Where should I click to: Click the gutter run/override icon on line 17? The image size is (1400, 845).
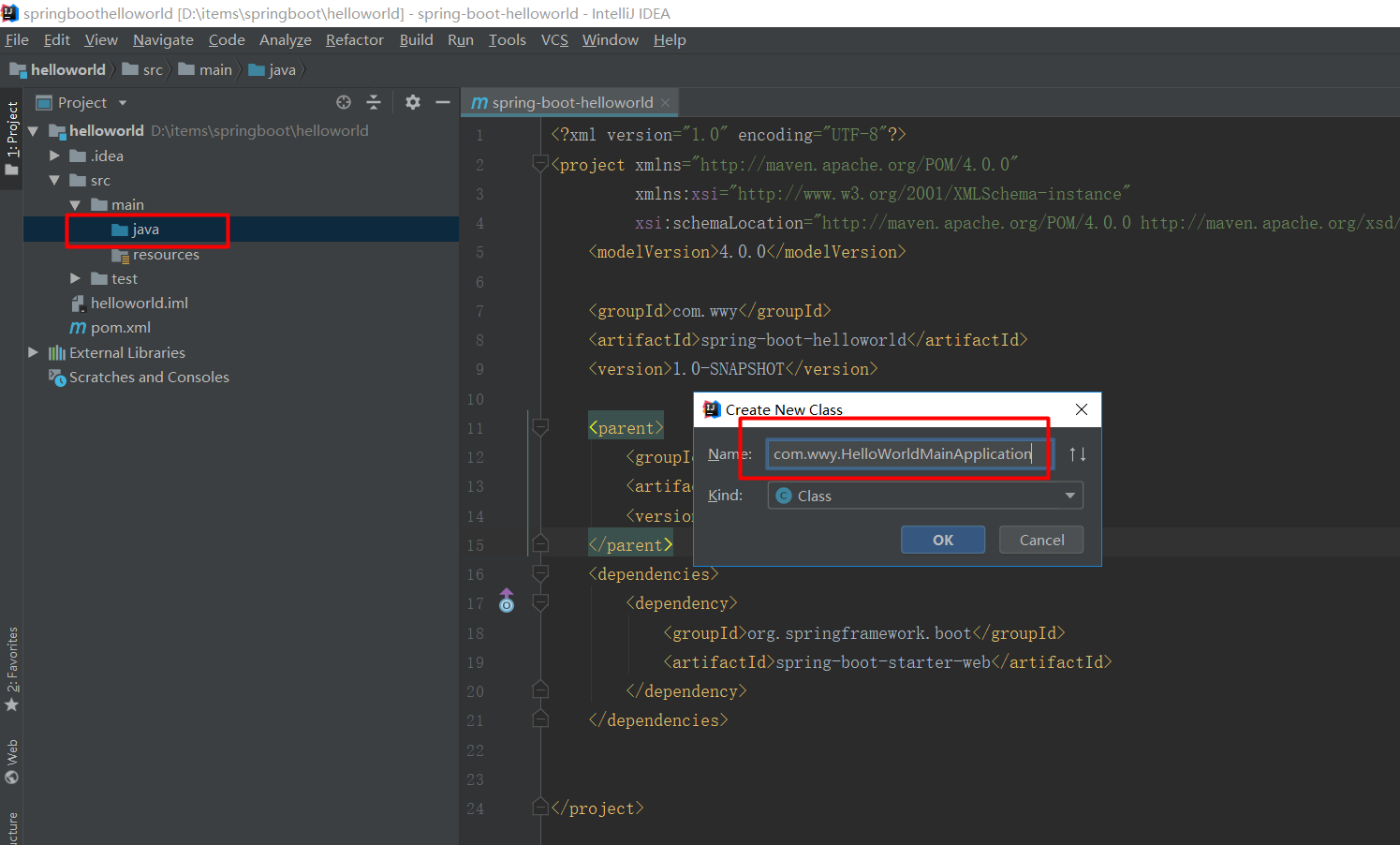(507, 600)
